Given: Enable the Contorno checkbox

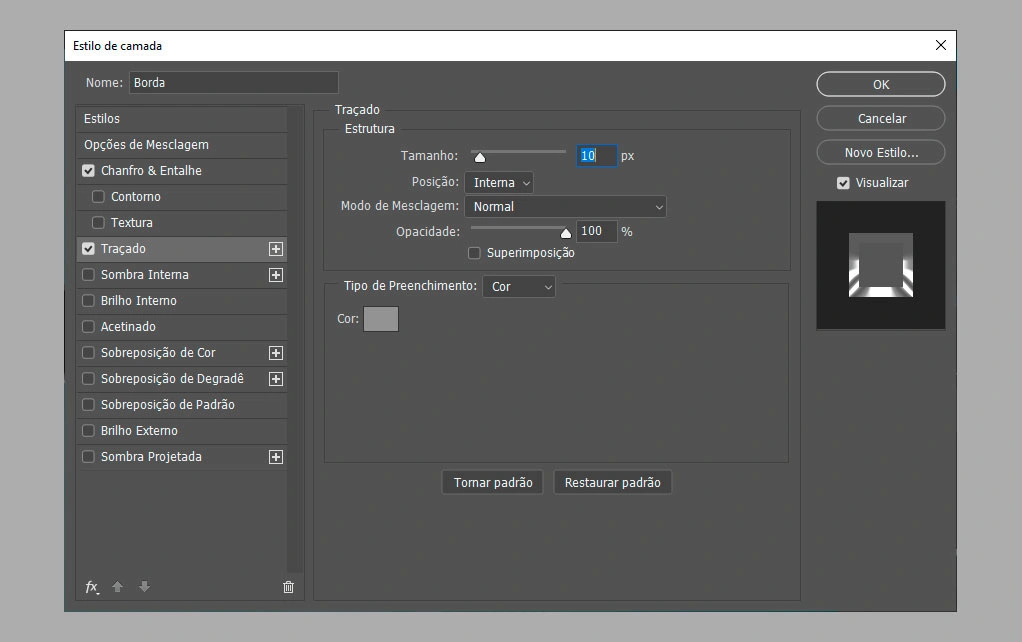Looking at the screenshot, I should click(x=98, y=197).
